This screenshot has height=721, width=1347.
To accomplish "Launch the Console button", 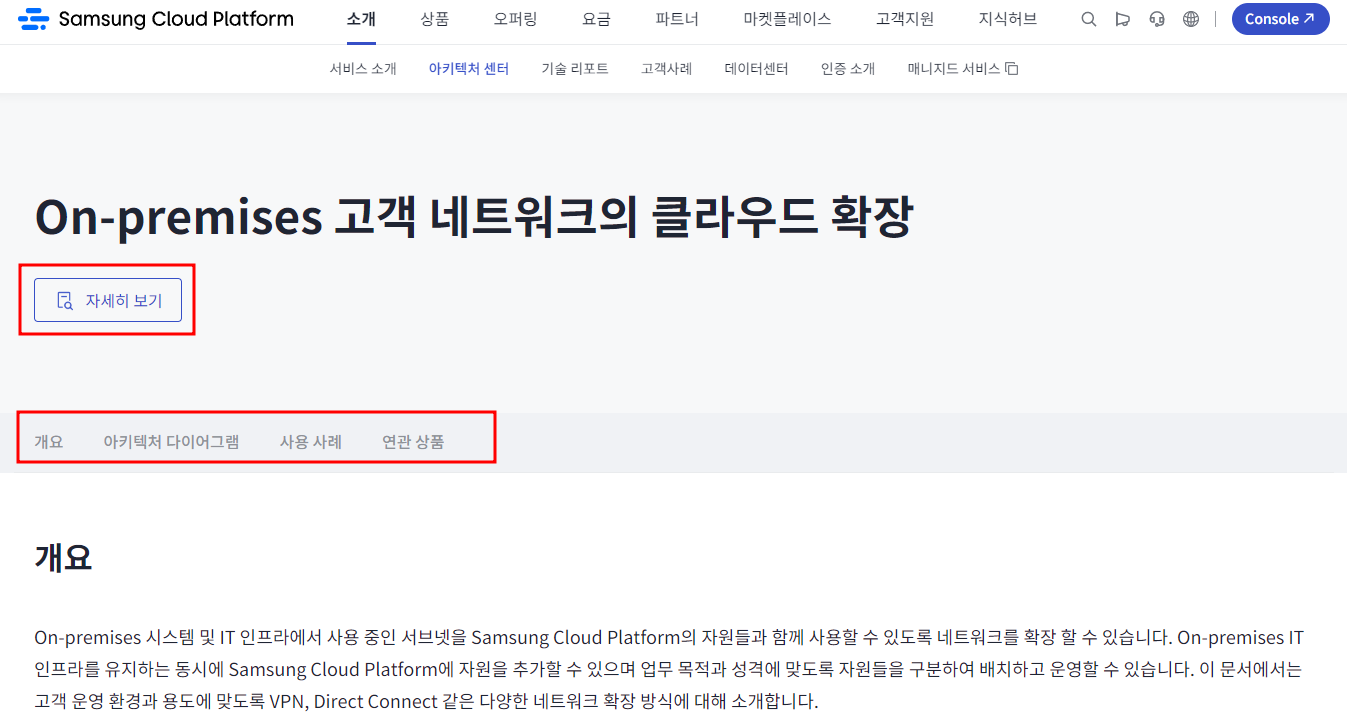I will 1280,19.
